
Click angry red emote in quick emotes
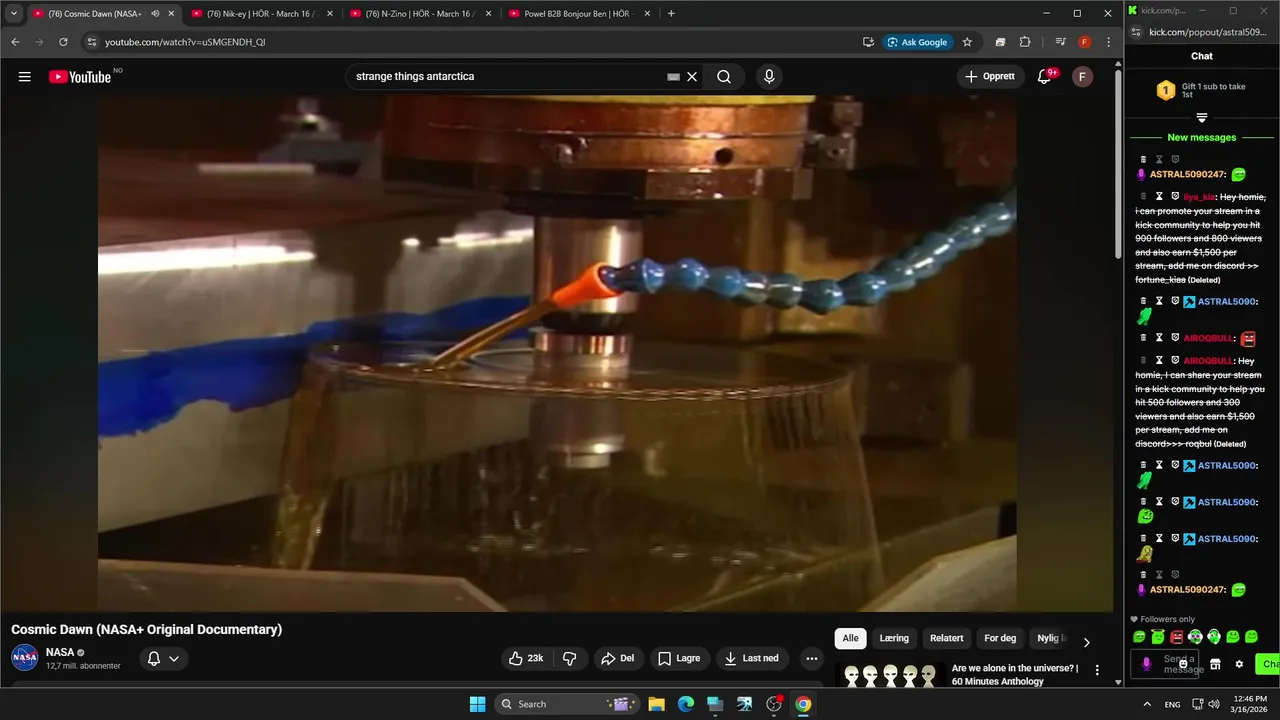coord(1177,637)
